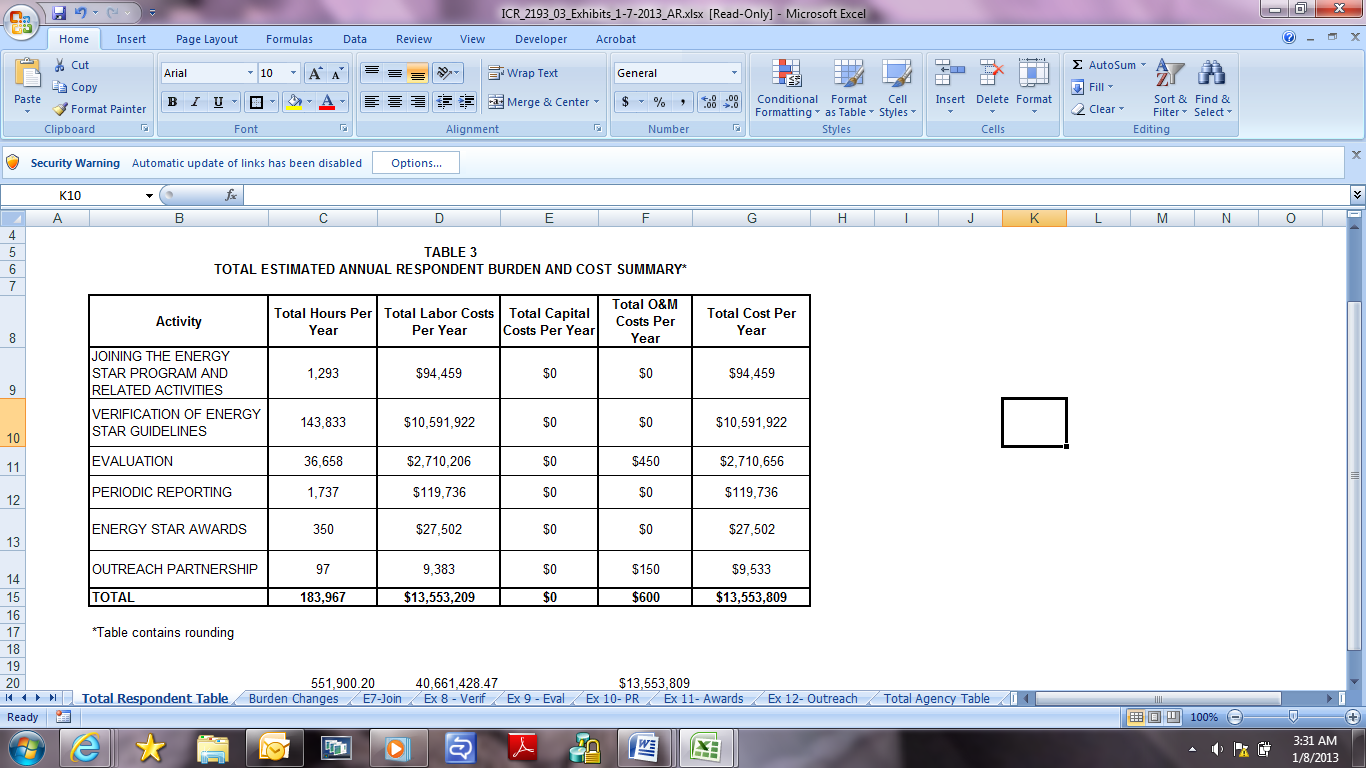Viewport: 1366px width, 768px height.
Task: Click the Cut scissors icon
Action: pyautogui.click(x=60, y=65)
